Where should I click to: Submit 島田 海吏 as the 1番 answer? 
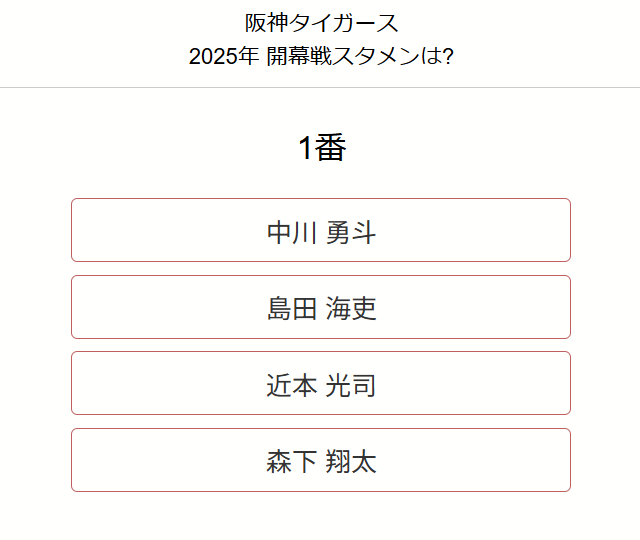coord(321,307)
